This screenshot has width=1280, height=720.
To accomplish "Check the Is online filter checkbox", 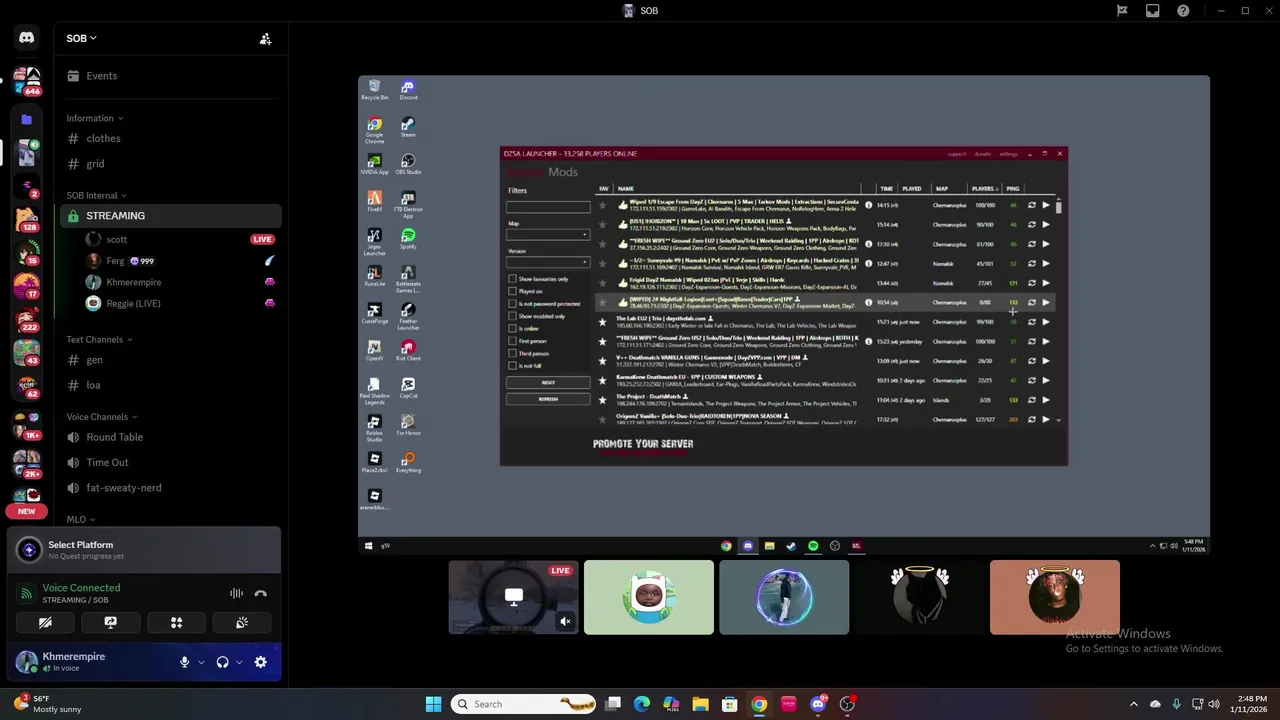I will pos(512,328).
